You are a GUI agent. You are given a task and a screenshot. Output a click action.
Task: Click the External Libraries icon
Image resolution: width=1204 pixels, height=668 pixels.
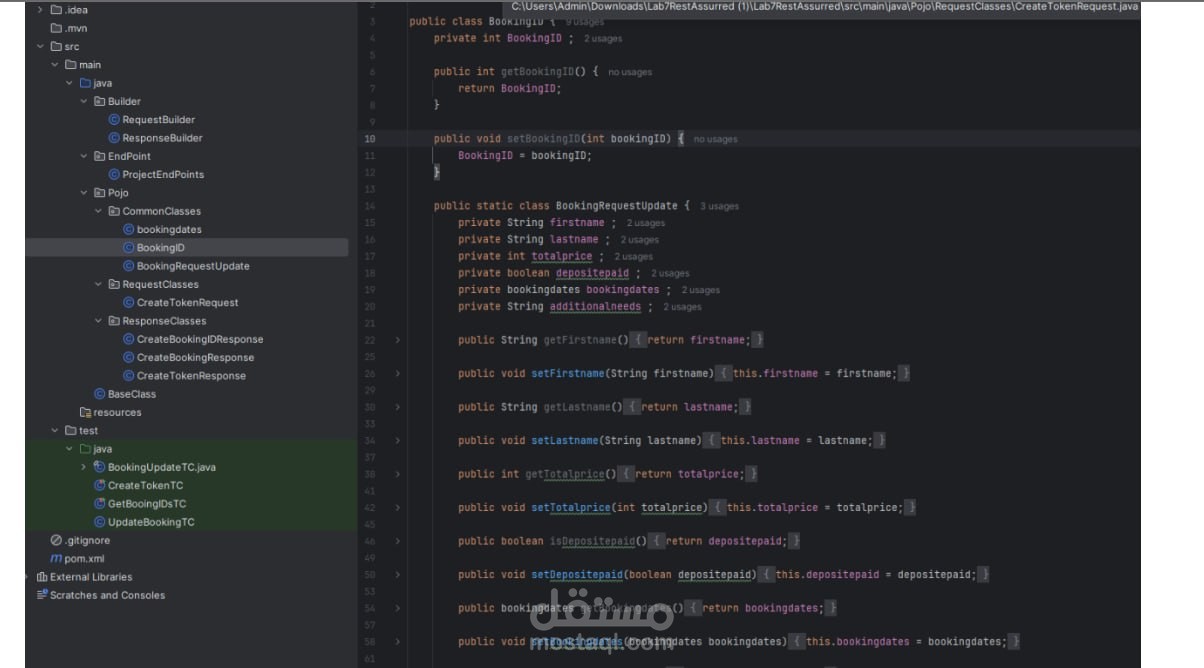pos(42,577)
